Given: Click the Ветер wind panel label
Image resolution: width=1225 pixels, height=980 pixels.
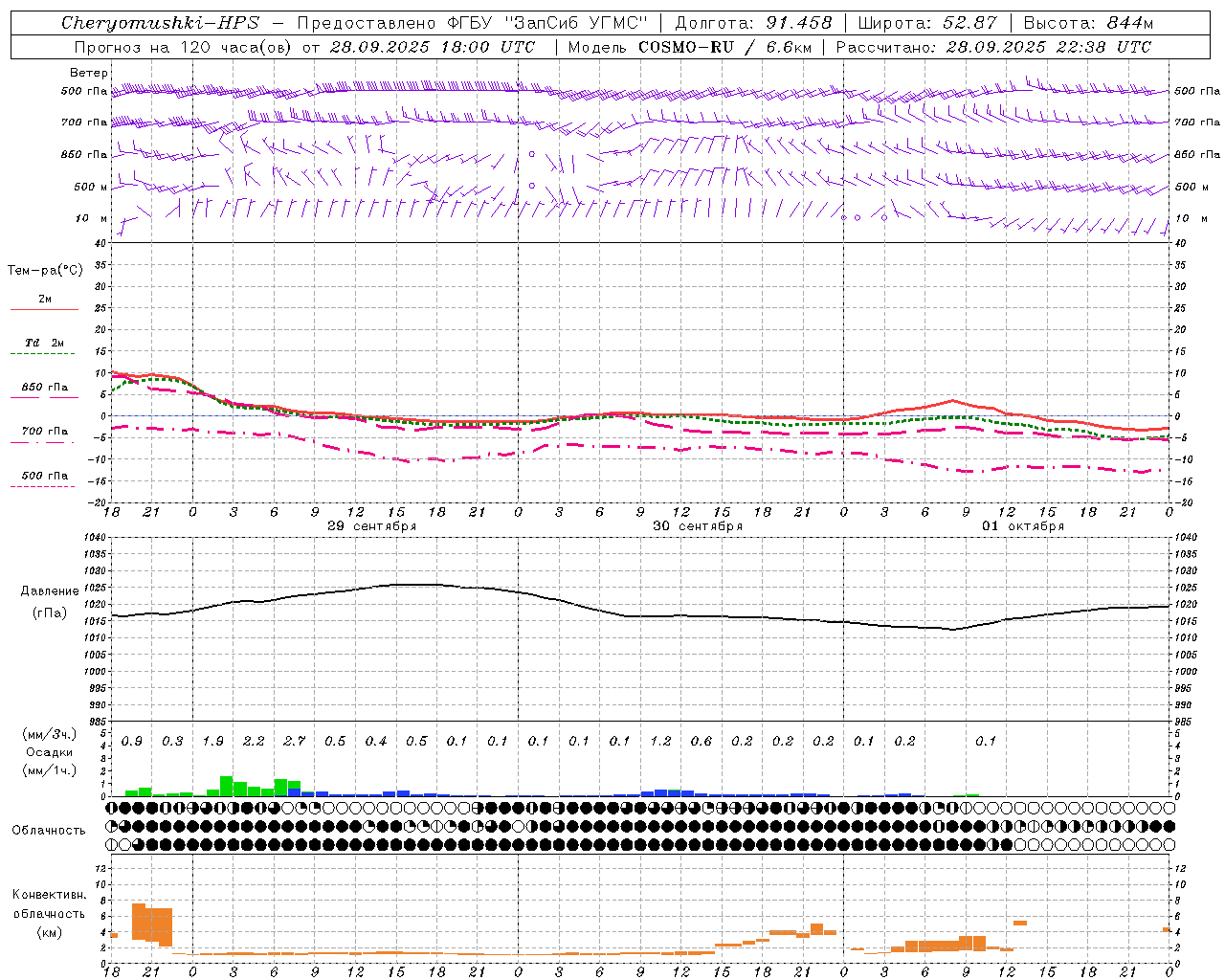Looking at the screenshot, I should (x=89, y=73).
